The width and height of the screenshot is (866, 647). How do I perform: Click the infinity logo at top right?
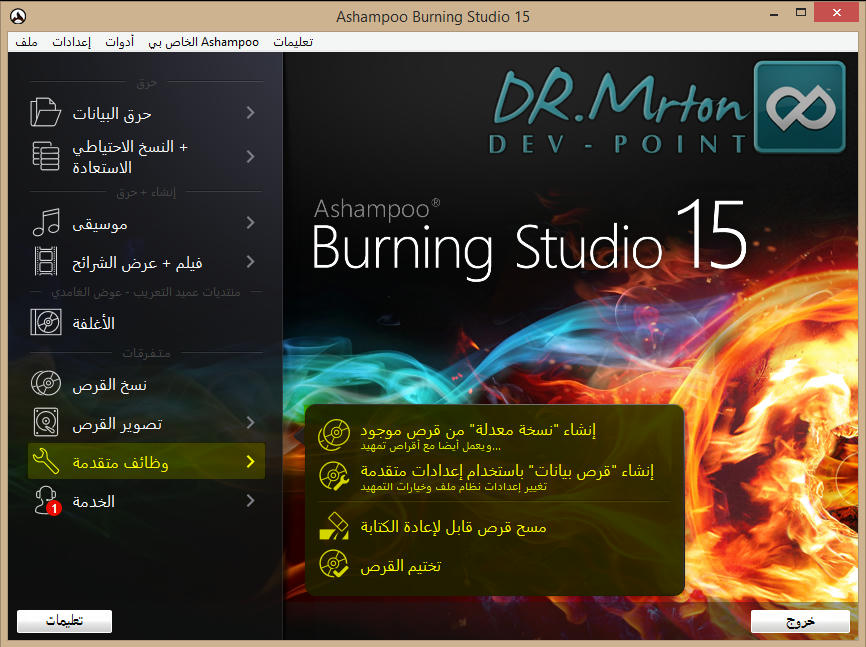click(x=800, y=107)
